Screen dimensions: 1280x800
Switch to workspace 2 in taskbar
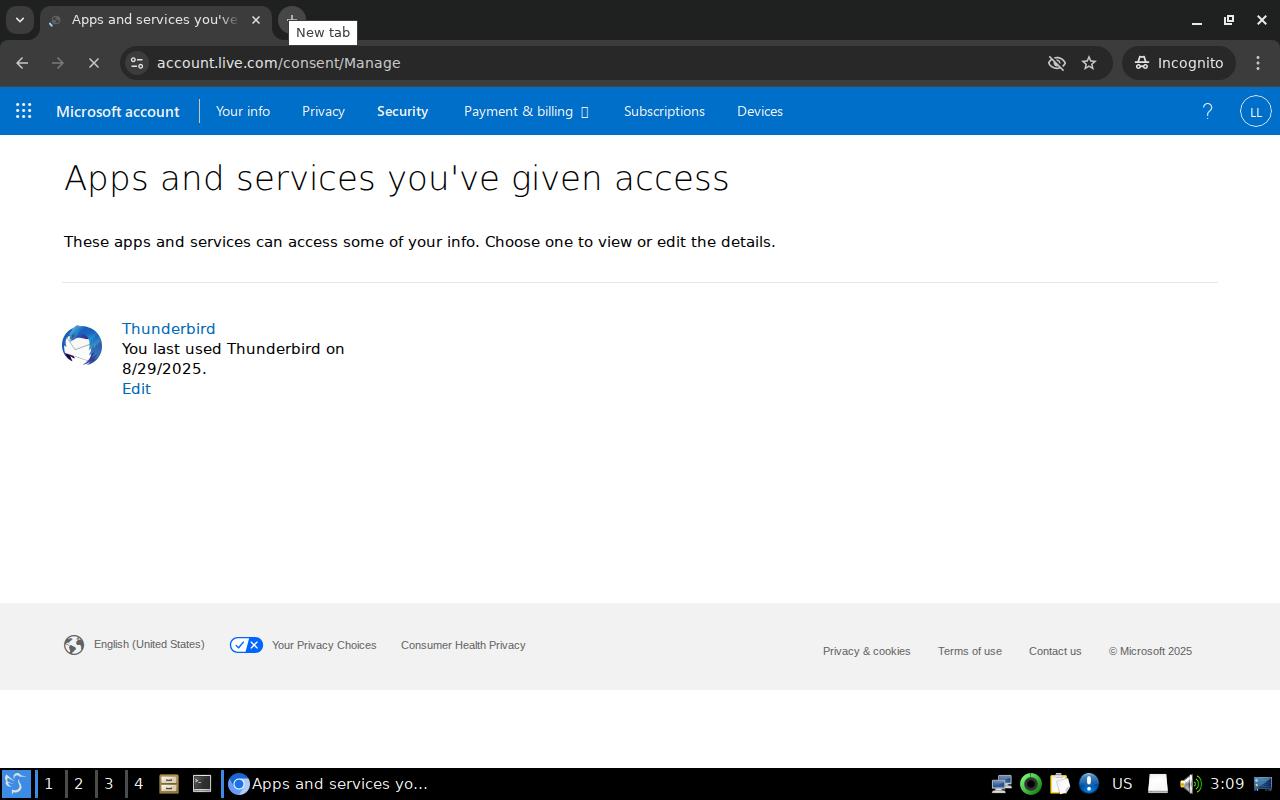[x=78, y=784]
